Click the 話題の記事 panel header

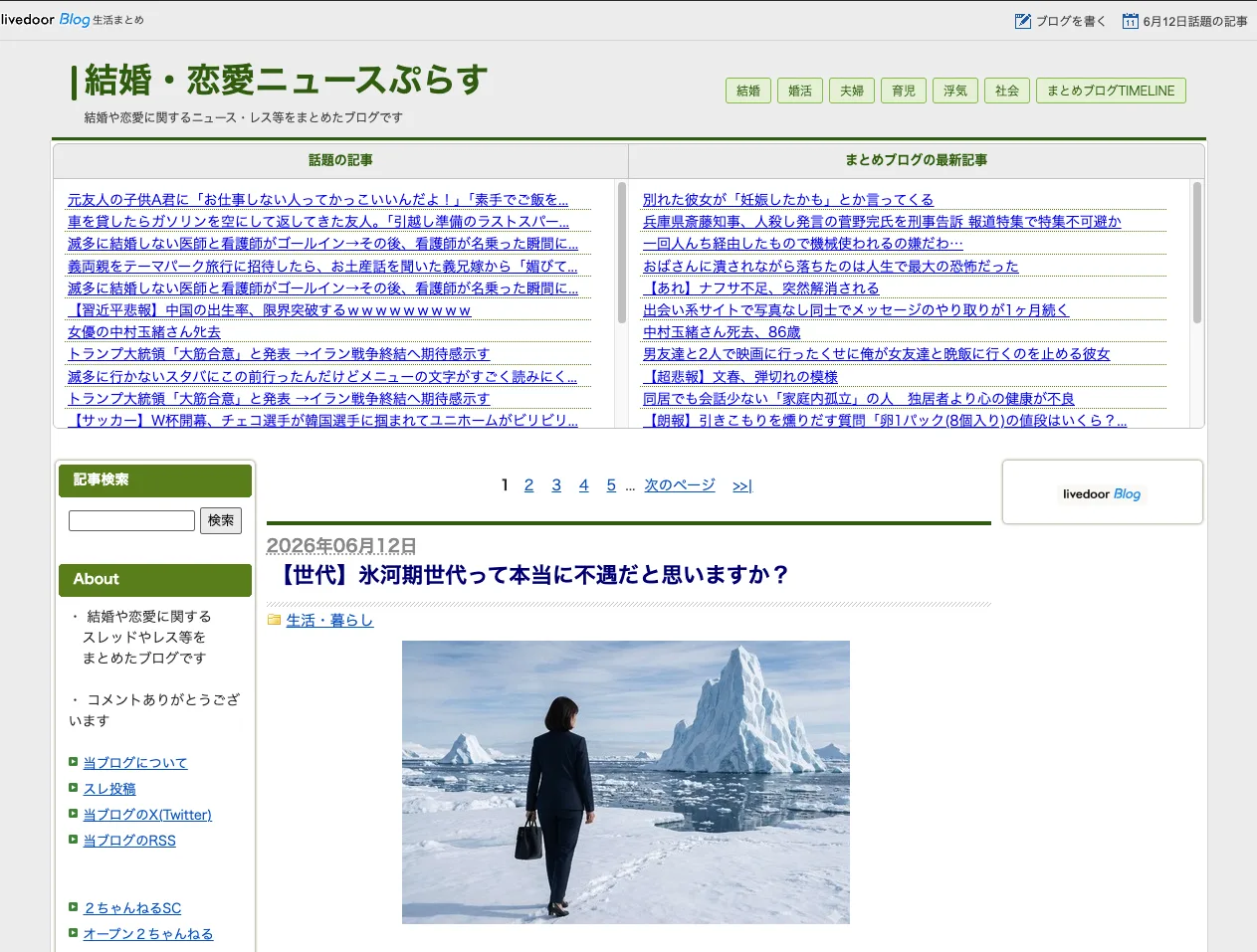[x=340, y=160]
